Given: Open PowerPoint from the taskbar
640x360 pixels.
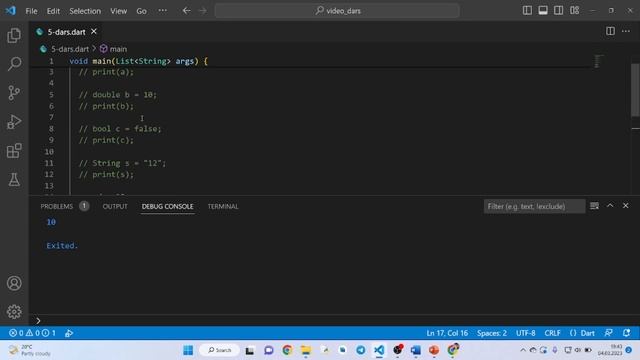Looking at the screenshot, I should (x=434, y=350).
